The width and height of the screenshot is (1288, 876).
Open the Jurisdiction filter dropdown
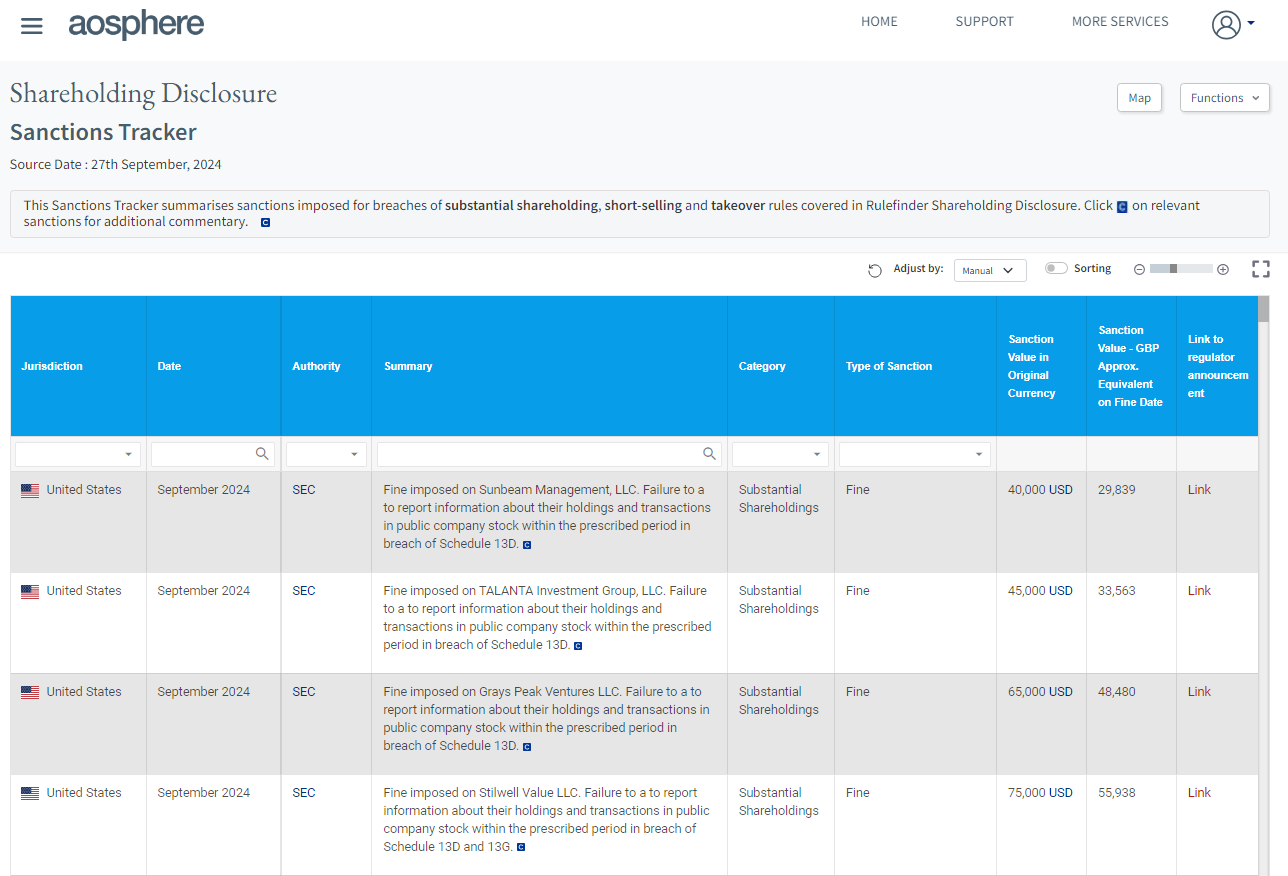point(78,454)
